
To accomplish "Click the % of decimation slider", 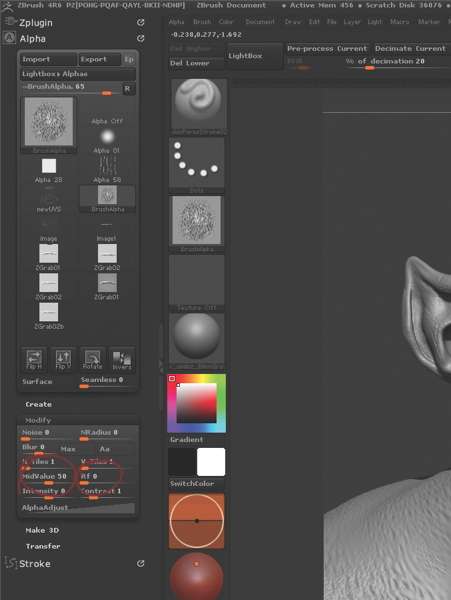I will pos(396,63).
